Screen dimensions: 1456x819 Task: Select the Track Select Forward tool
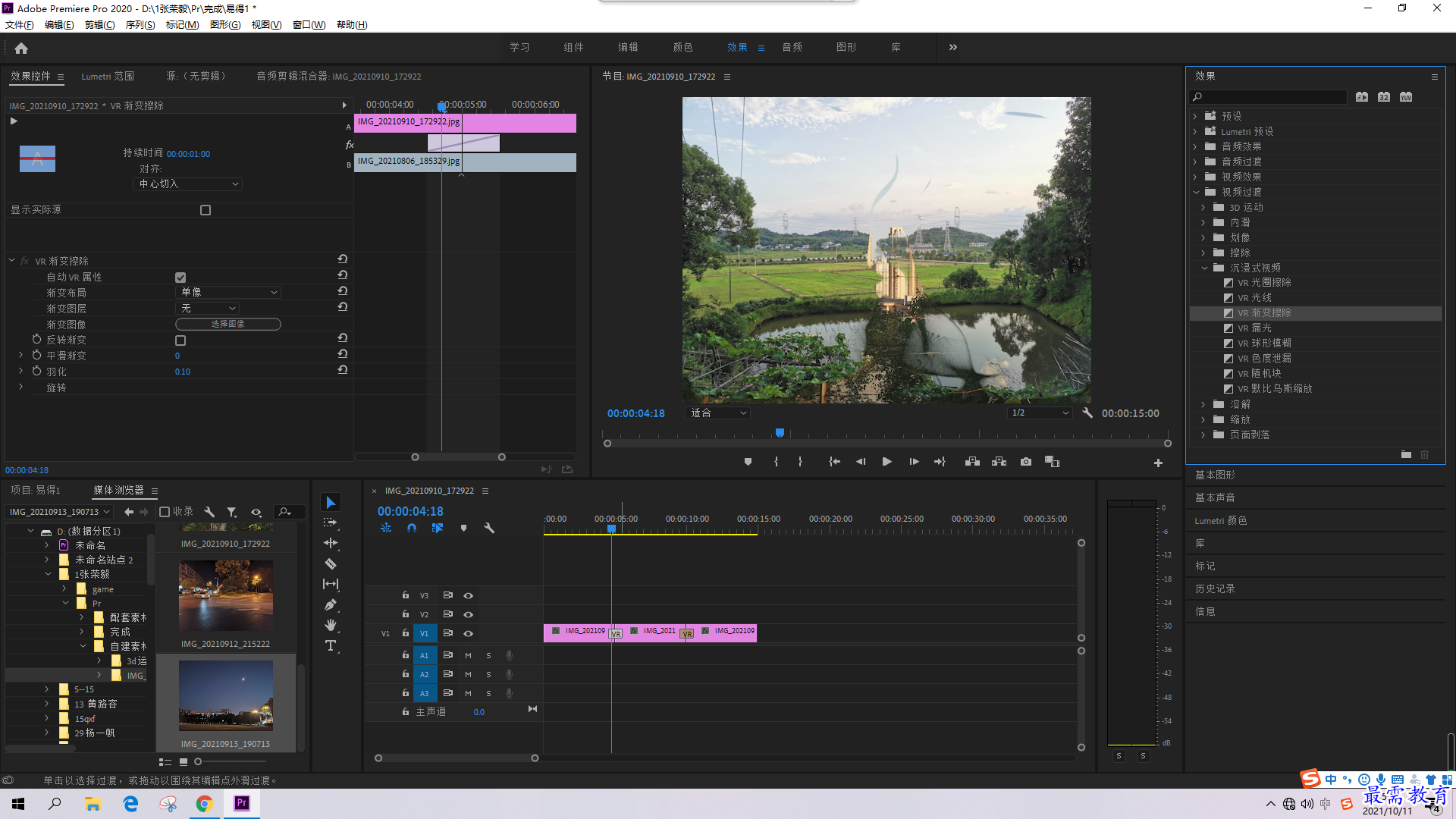331,522
